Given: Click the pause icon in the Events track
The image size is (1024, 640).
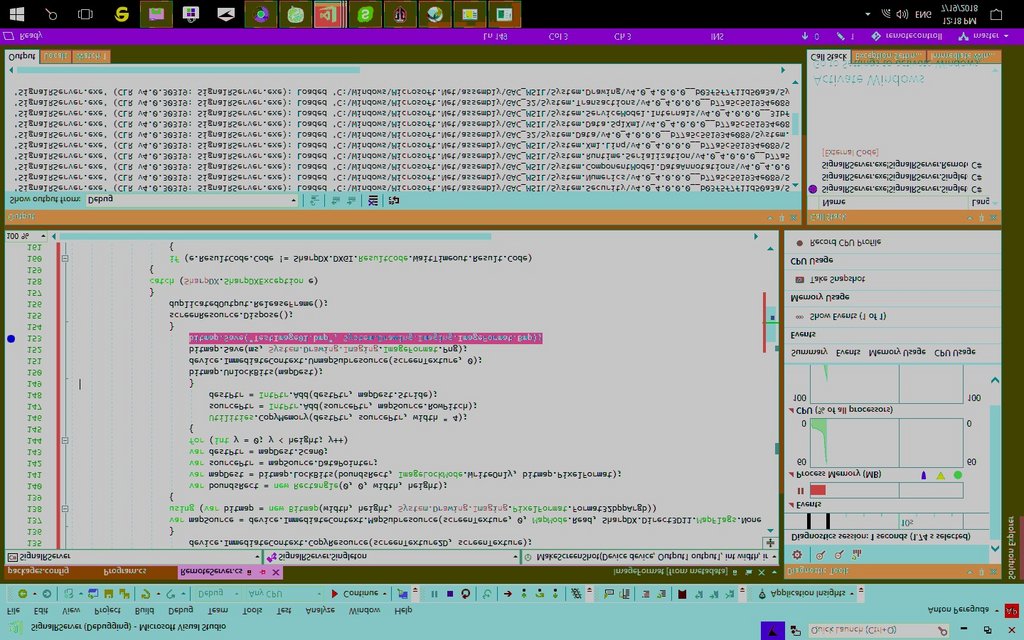Looking at the screenshot, I should [x=801, y=490].
